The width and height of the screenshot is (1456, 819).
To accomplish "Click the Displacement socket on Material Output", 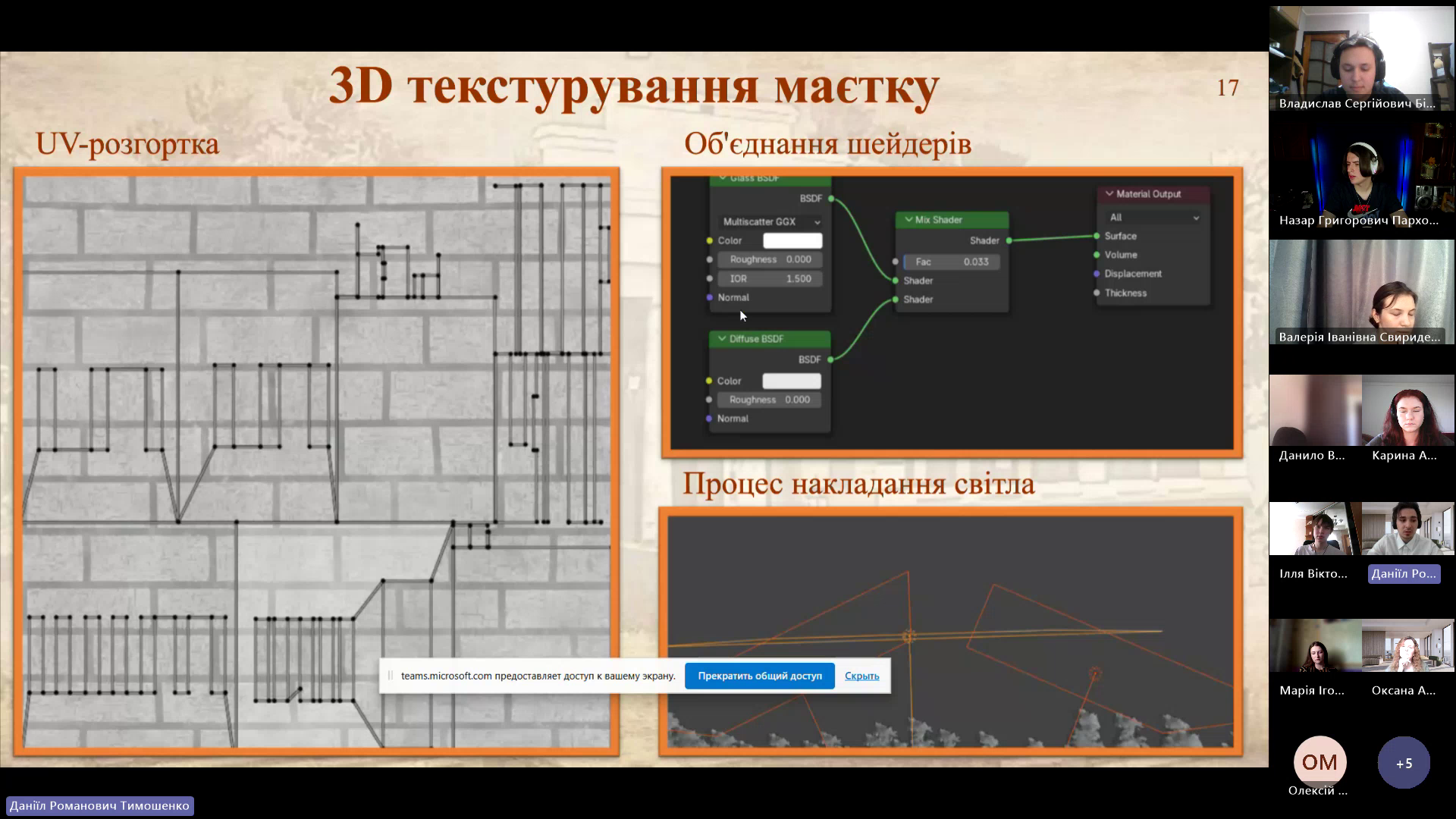I will tap(1097, 274).
